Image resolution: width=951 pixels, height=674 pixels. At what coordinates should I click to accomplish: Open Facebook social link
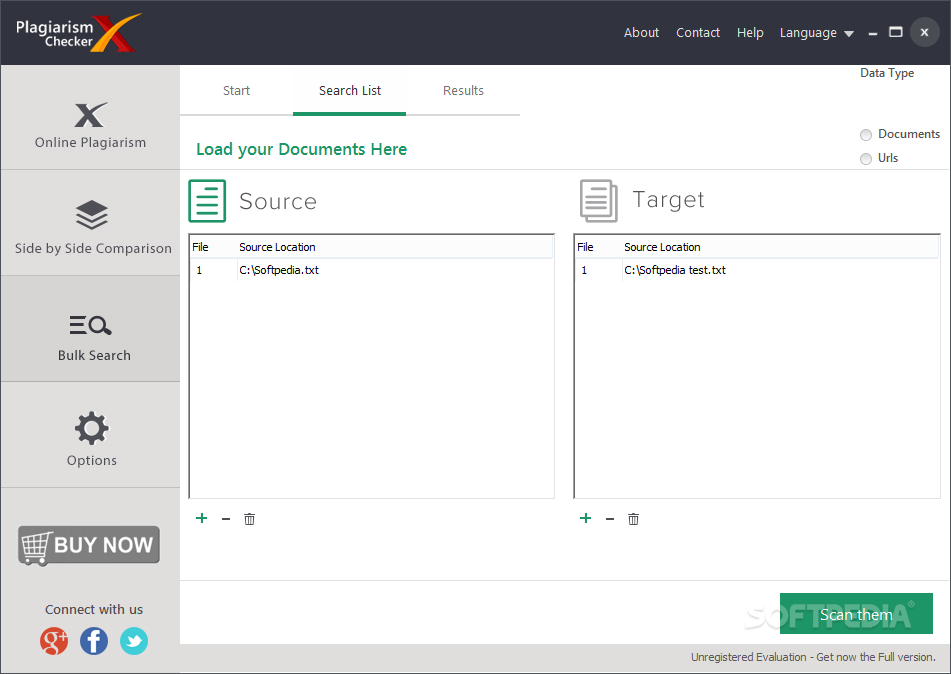tap(94, 641)
